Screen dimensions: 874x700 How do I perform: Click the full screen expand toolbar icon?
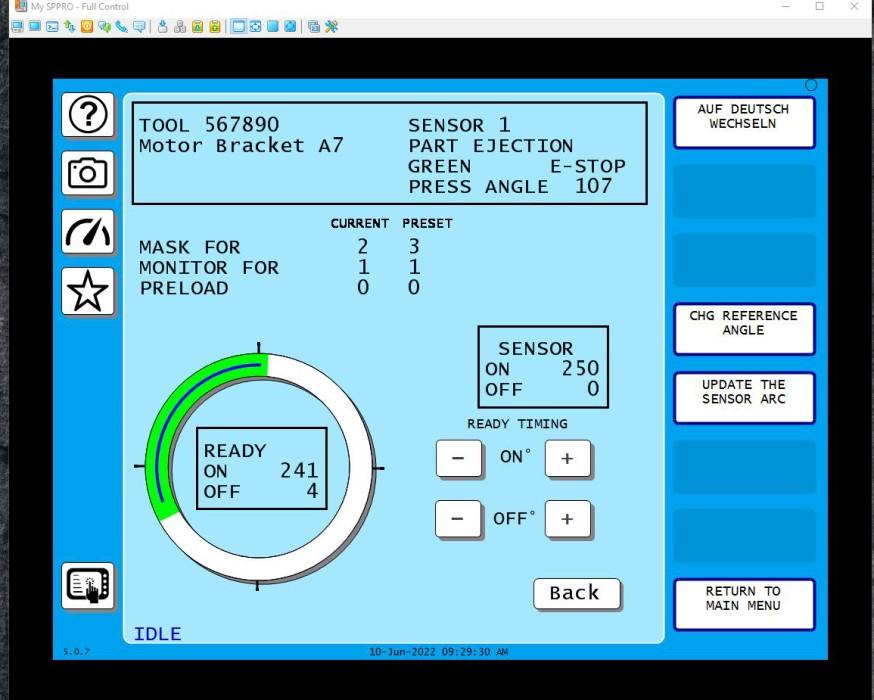290,26
